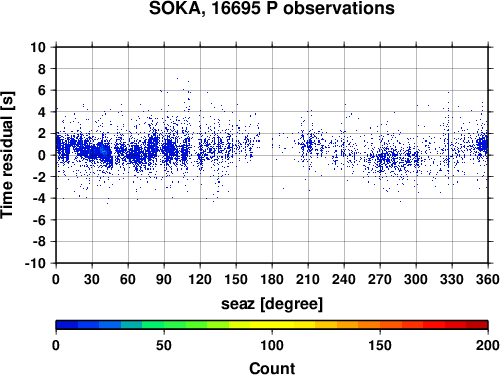
Task: Click the 90 tick label on x-axis
Action: click(x=164, y=279)
